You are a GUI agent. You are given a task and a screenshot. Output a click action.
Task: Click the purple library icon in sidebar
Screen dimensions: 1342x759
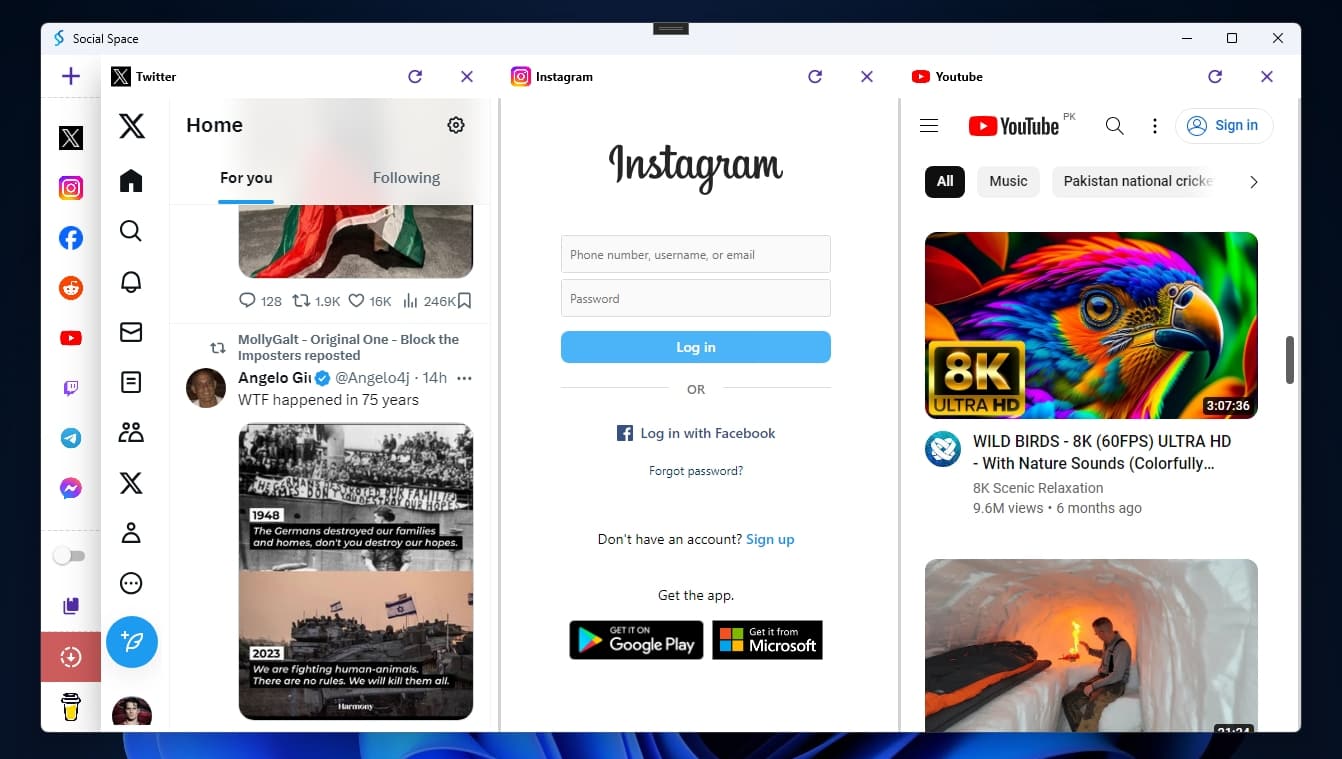click(x=70, y=606)
